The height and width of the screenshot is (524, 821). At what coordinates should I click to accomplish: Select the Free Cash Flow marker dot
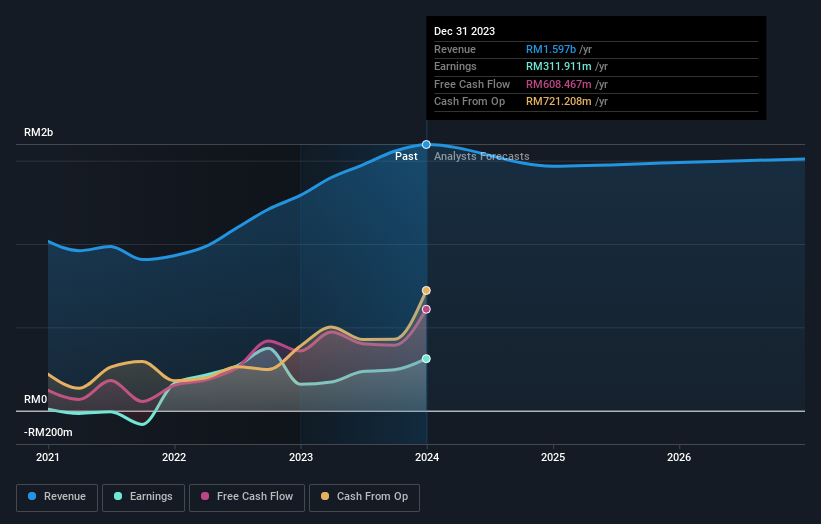click(x=426, y=309)
